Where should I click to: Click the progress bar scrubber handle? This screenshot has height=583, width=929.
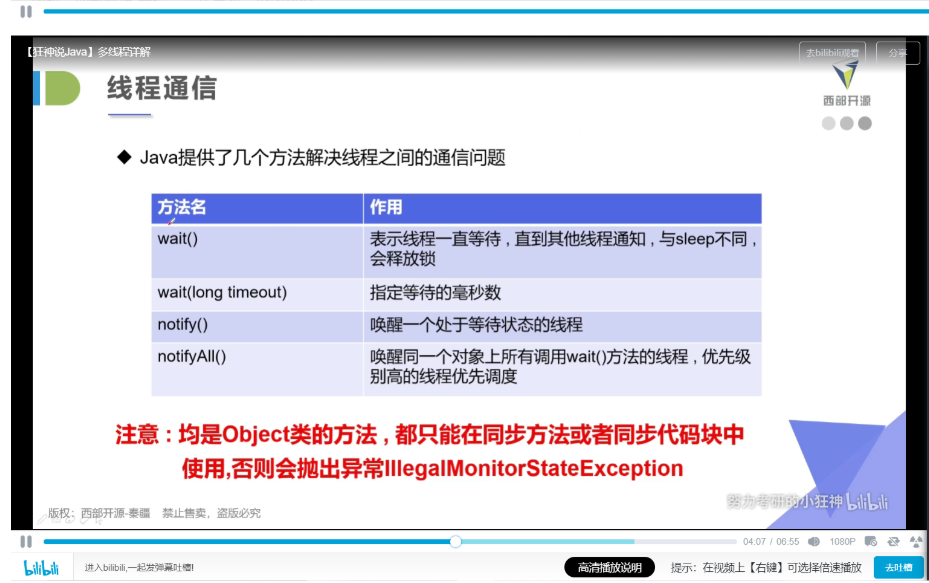(x=457, y=542)
